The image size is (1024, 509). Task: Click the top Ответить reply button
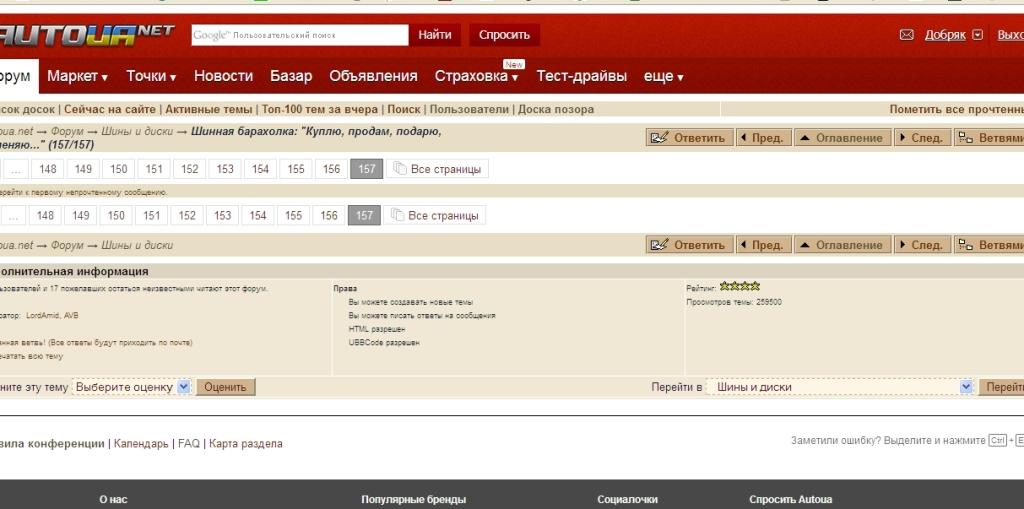689,138
